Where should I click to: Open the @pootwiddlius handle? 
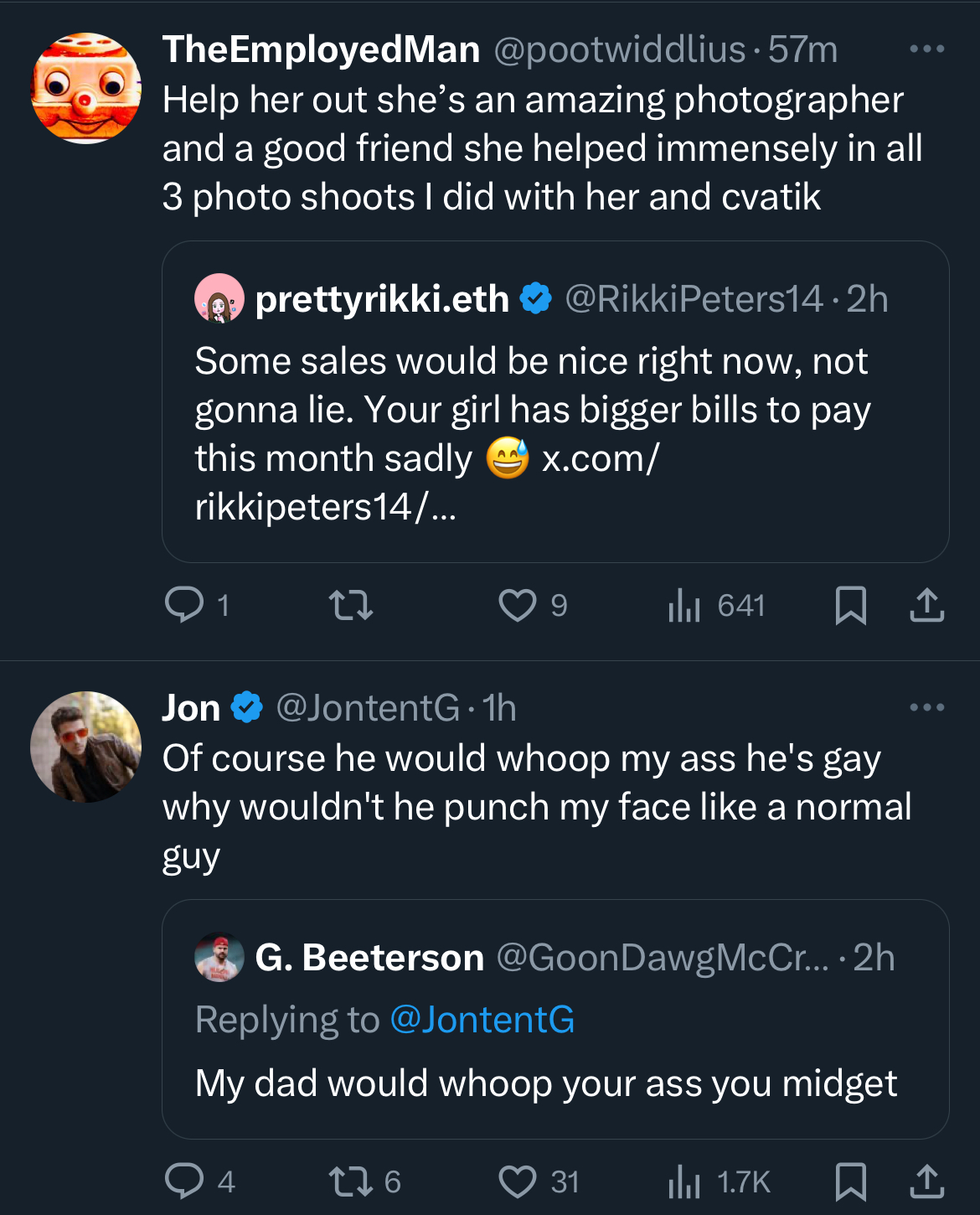tap(619, 49)
